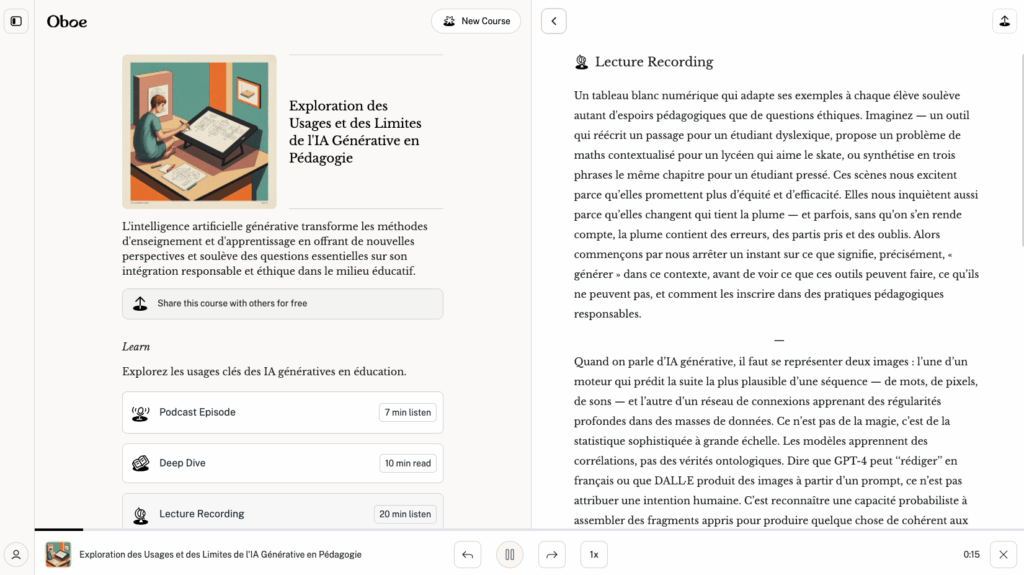Create a New Course
The width and height of the screenshot is (1024, 575).
(x=476, y=21)
